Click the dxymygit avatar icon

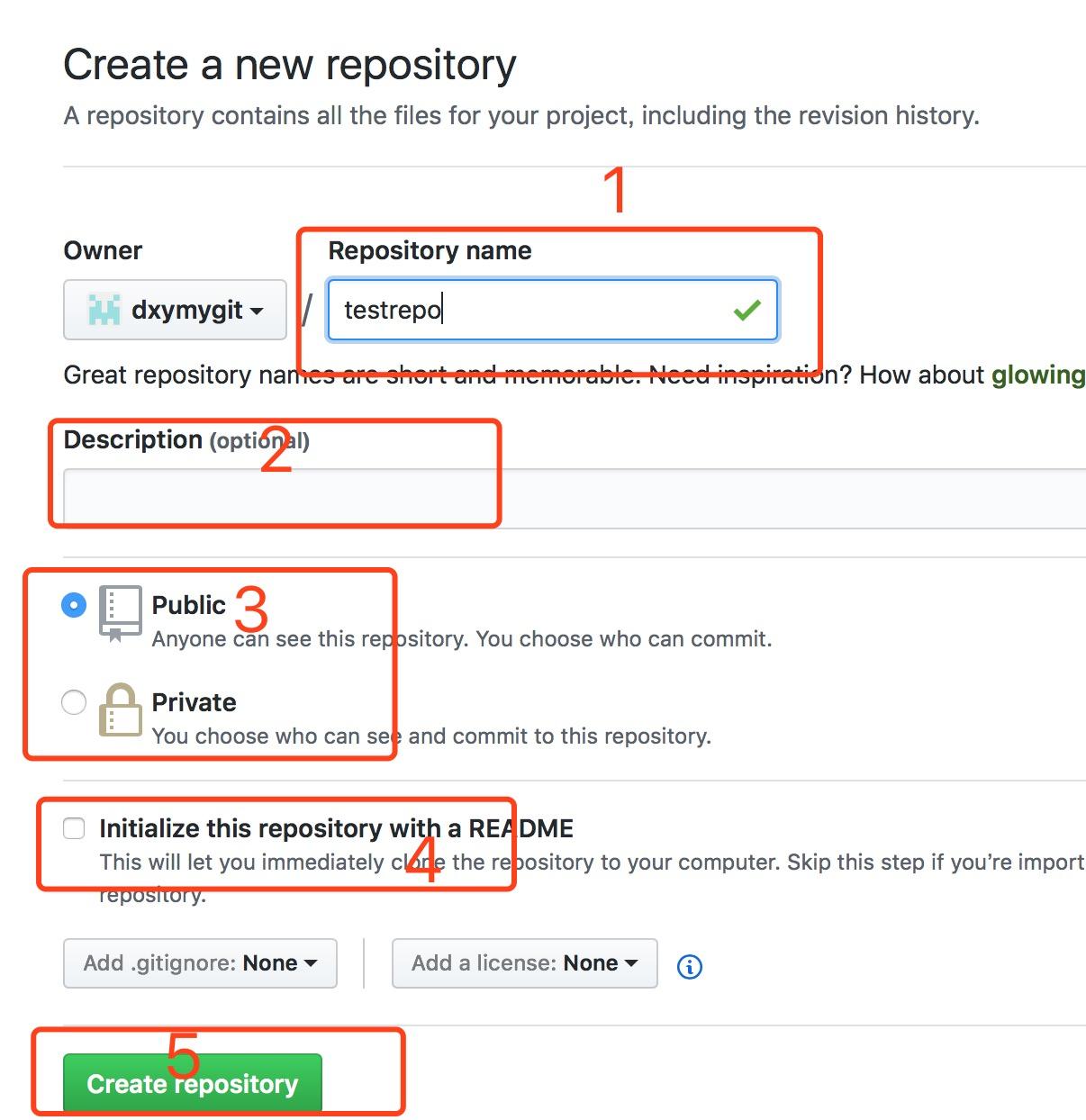click(104, 310)
